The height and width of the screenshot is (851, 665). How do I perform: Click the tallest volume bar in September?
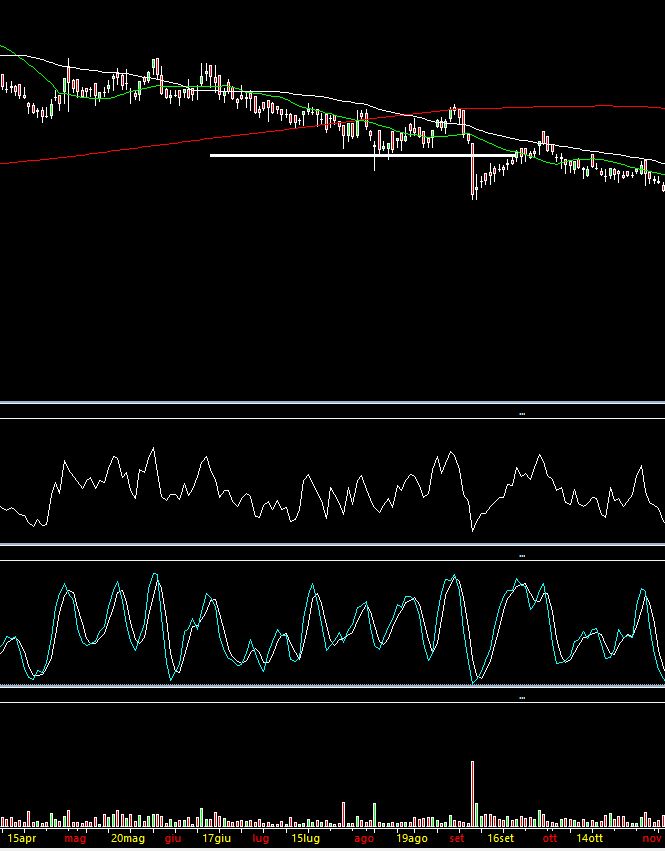tap(472, 793)
